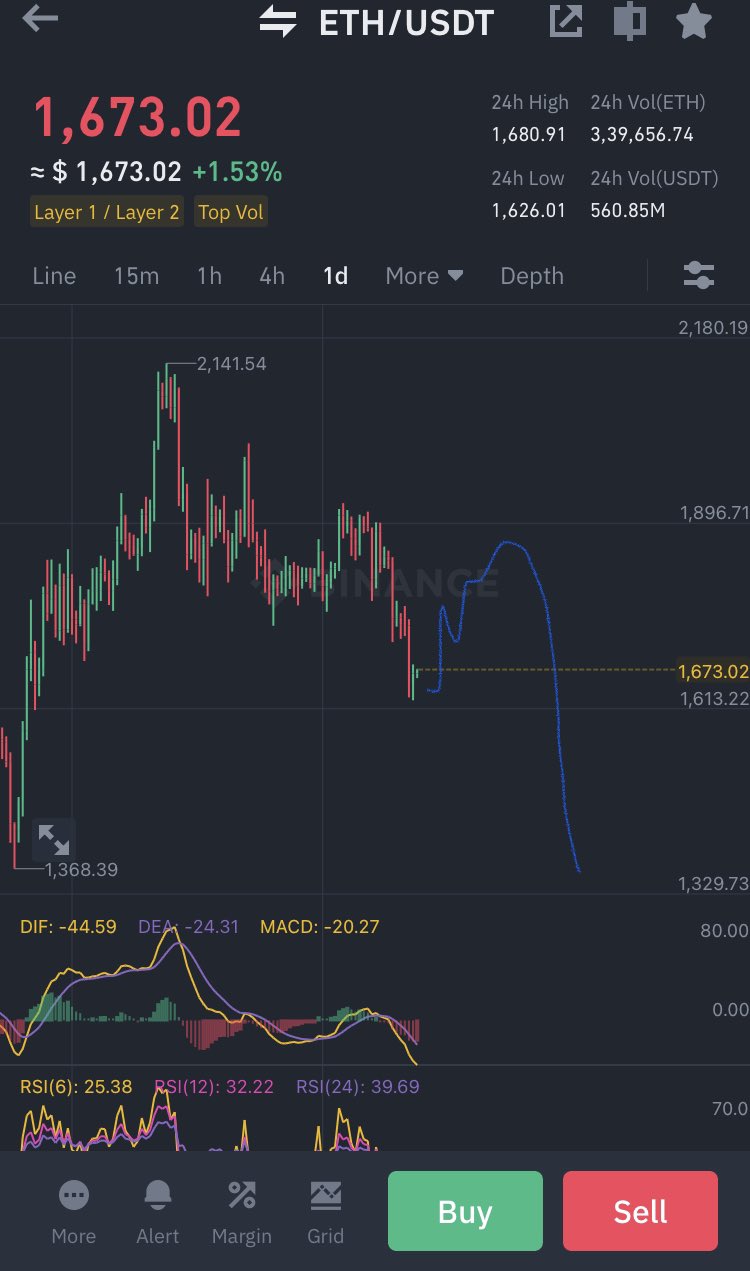750x1271 pixels.
Task: Tap the DIF: -44.59 indicator value
Action: (x=68, y=927)
